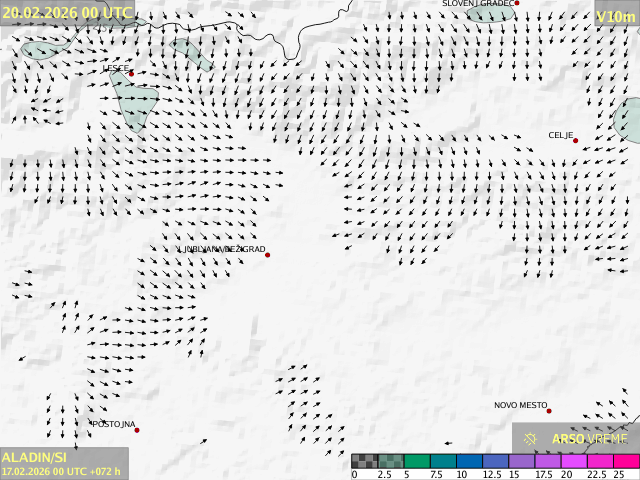Image resolution: width=640 pixels, height=480 pixels.
Task: Click the ARSO VREME watermark text
Action: pos(589,438)
